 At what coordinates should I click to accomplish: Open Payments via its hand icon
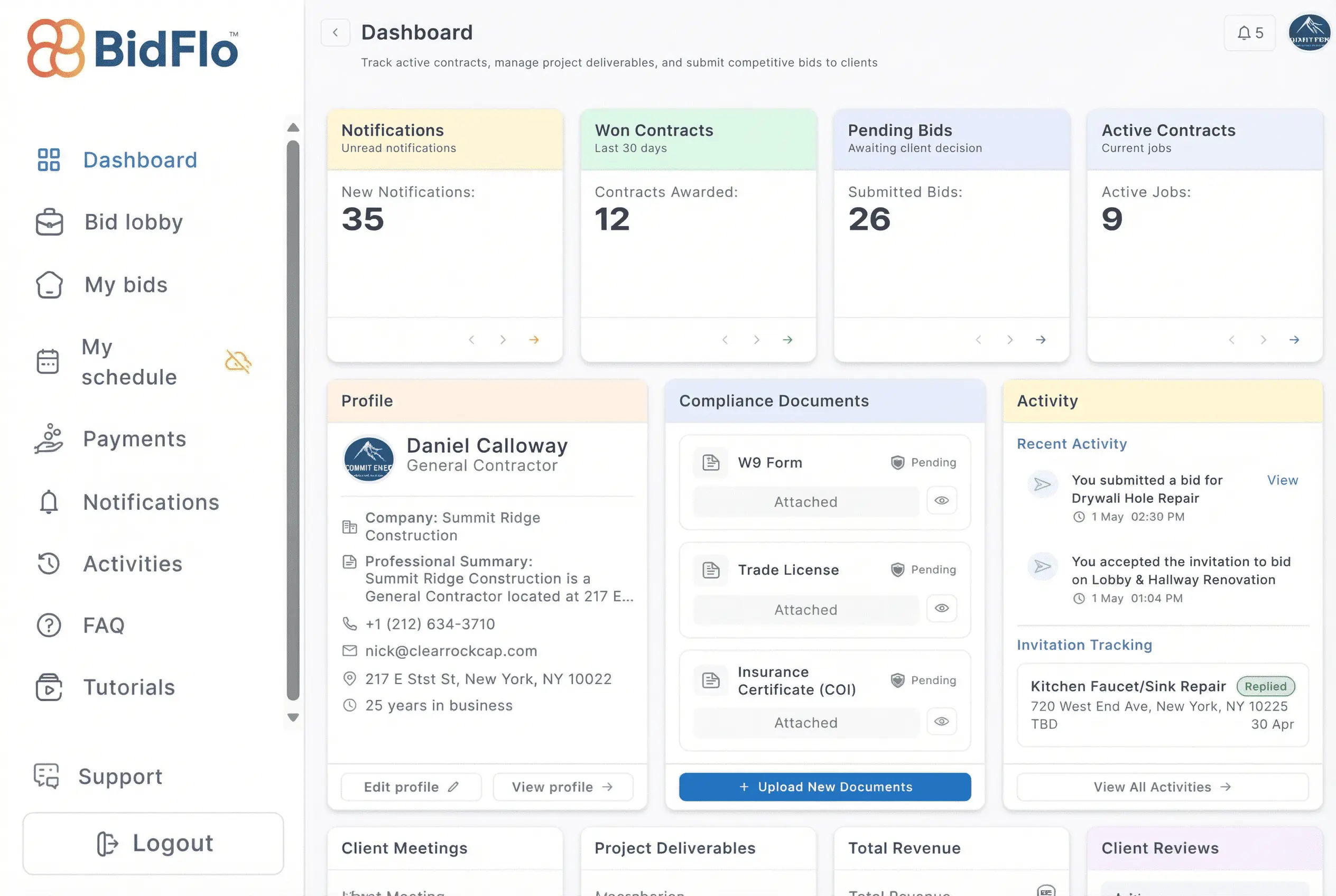tap(49, 439)
